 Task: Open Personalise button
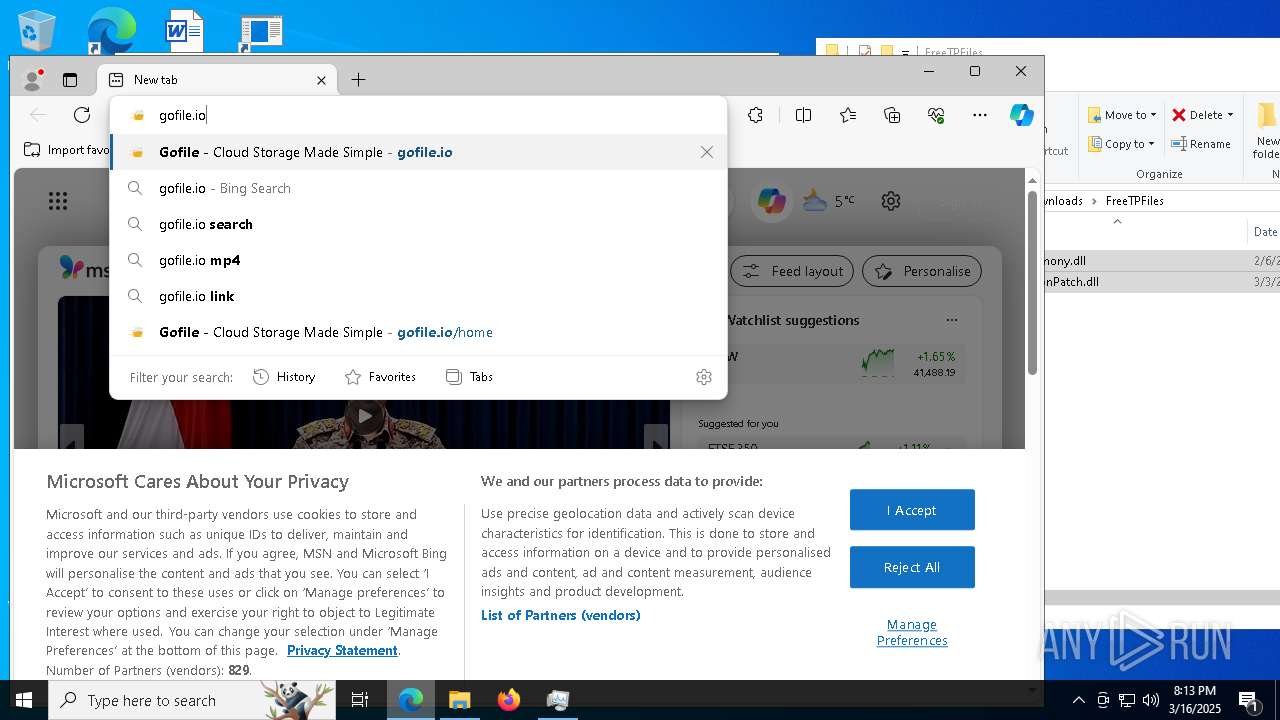(x=922, y=271)
